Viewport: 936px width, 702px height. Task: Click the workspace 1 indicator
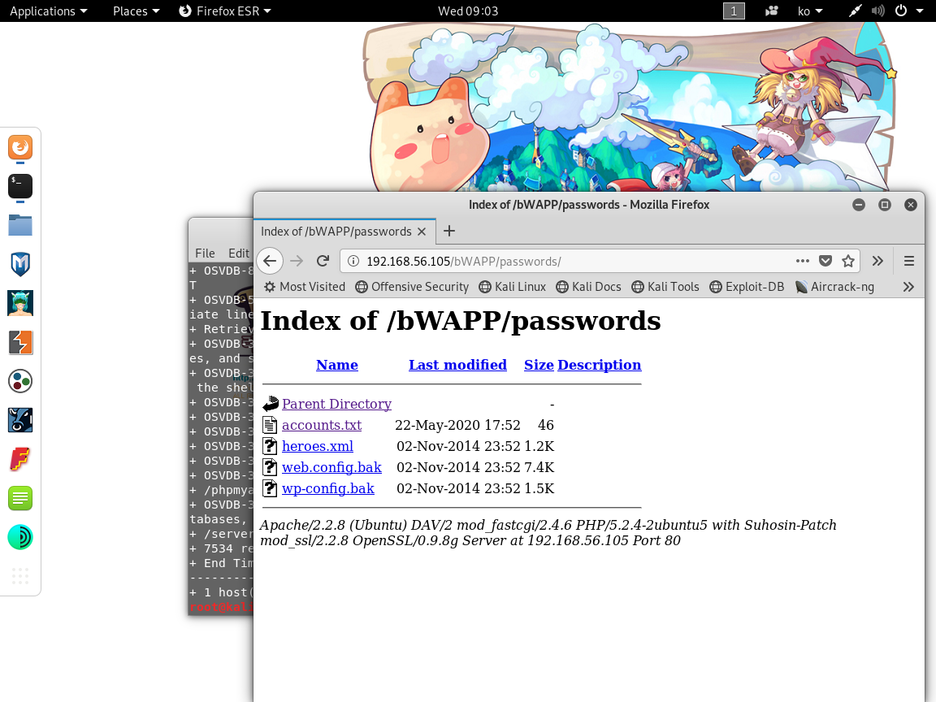[x=734, y=11]
